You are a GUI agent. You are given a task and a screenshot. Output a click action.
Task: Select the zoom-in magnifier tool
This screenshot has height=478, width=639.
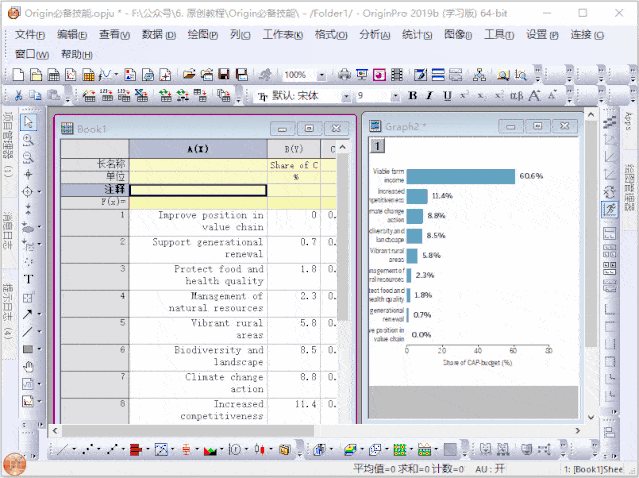(28, 140)
